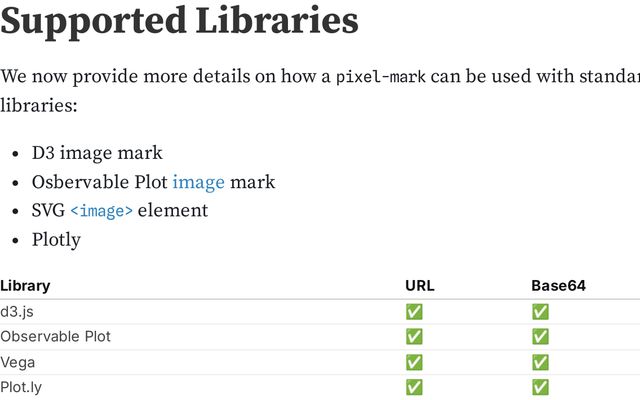640x400 pixels.
Task: Click Observable Plot URL checkmark icon
Action: click(414, 337)
